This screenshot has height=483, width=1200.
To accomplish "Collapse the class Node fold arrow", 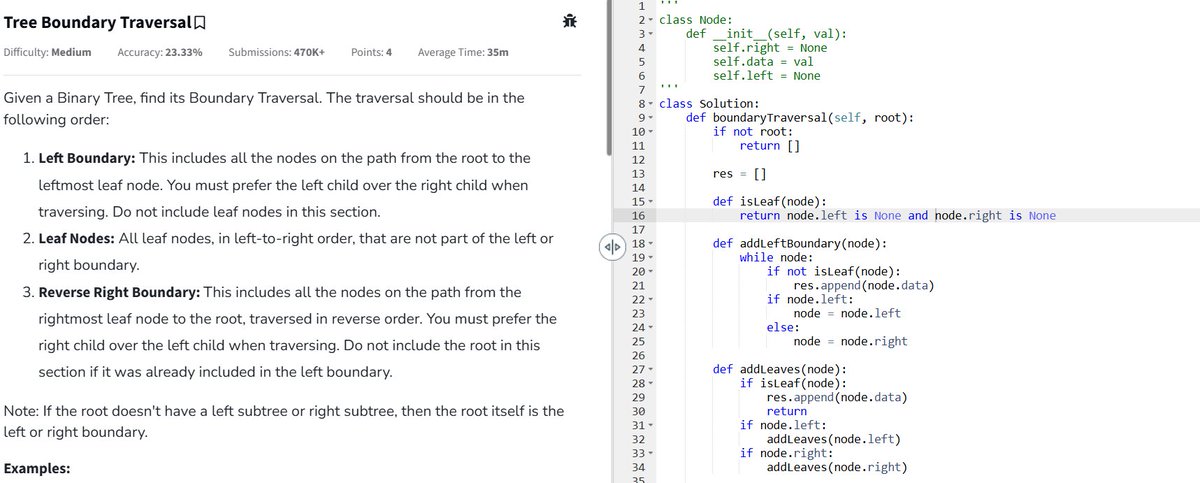I will 651,21.
